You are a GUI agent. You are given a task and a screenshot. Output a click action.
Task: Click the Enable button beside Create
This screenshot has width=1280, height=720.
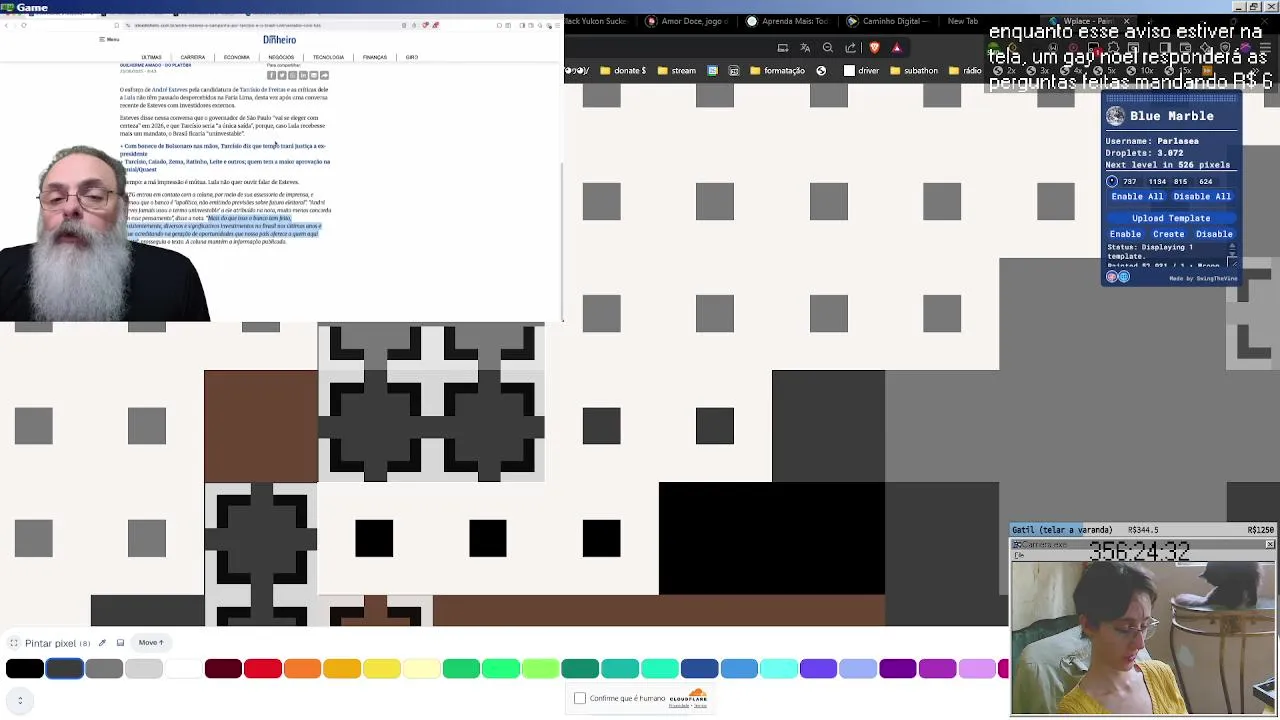1125,234
